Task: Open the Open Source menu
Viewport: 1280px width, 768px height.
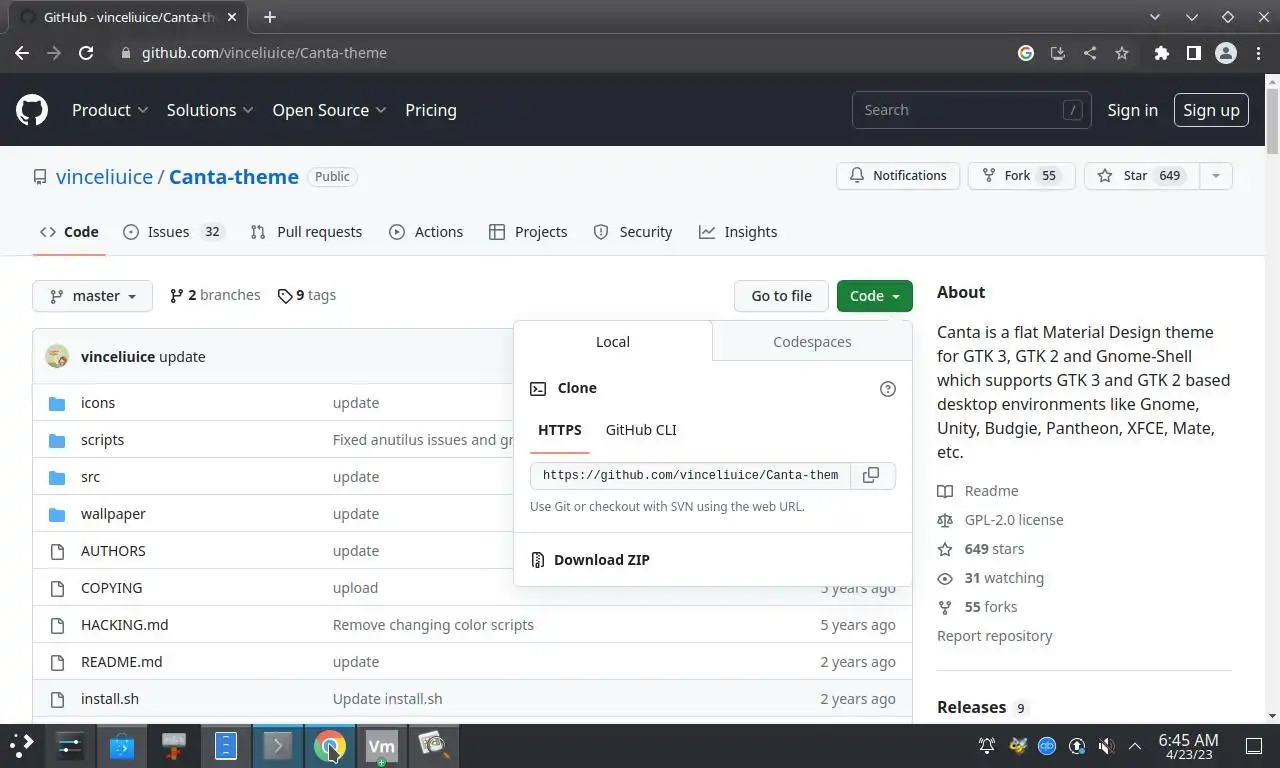Action: (x=330, y=110)
